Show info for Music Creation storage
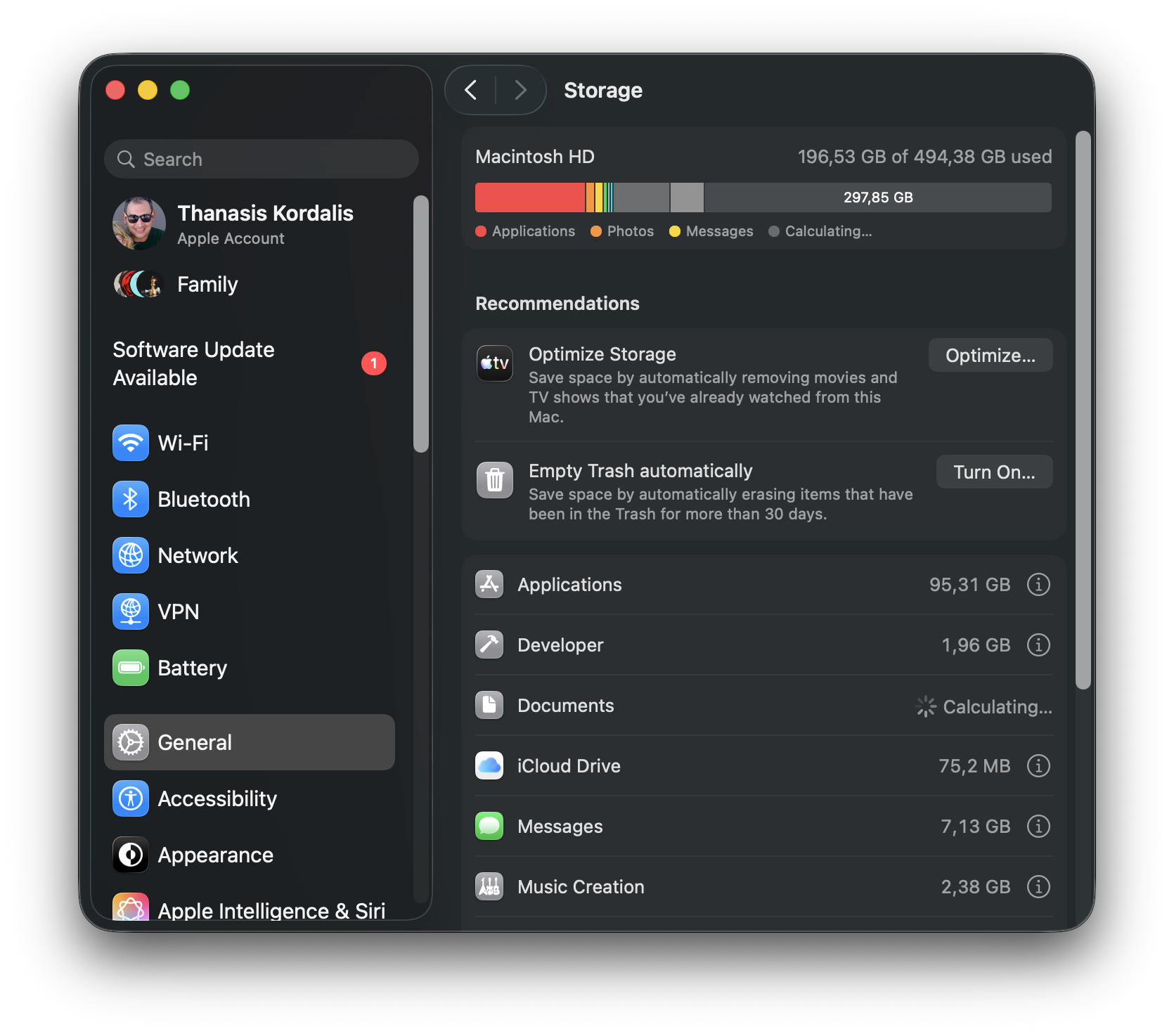This screenshot has height=1036, width=1174. pyautogui.click(x=1038, y=886)
